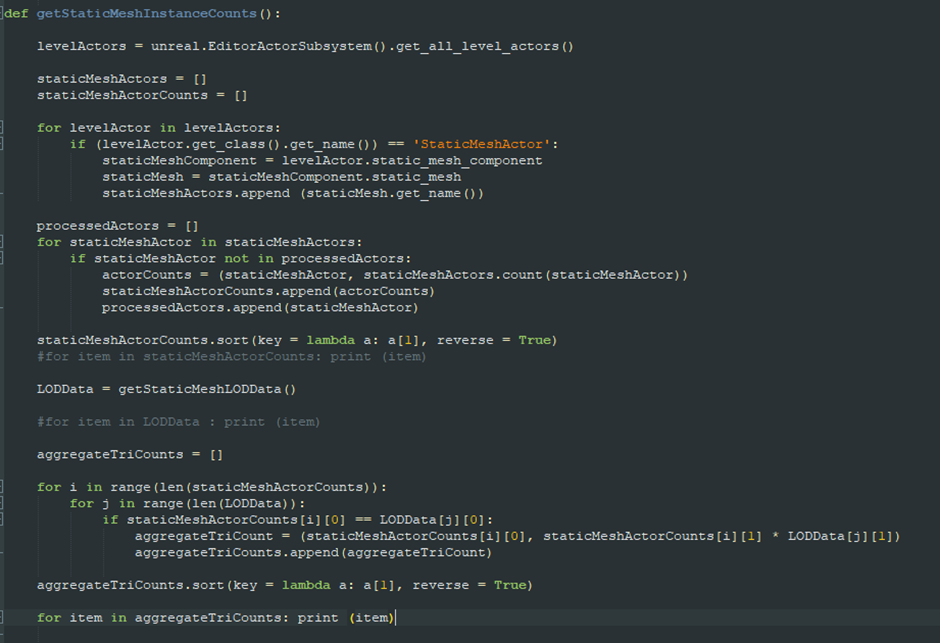Screen dimensions: 940x643
Task: Collapse the fold marker beside 'for staticMeshActor in staticMeshActors:'
Action: click(x=1, y=241)
